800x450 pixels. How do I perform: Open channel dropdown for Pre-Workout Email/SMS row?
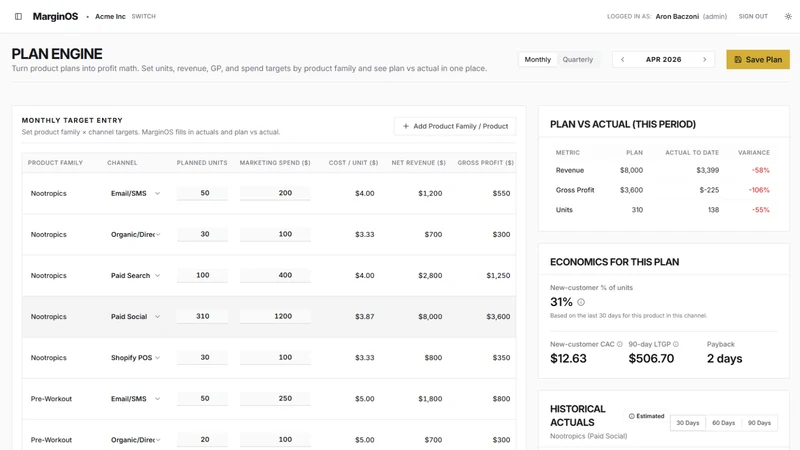(135, 399)
